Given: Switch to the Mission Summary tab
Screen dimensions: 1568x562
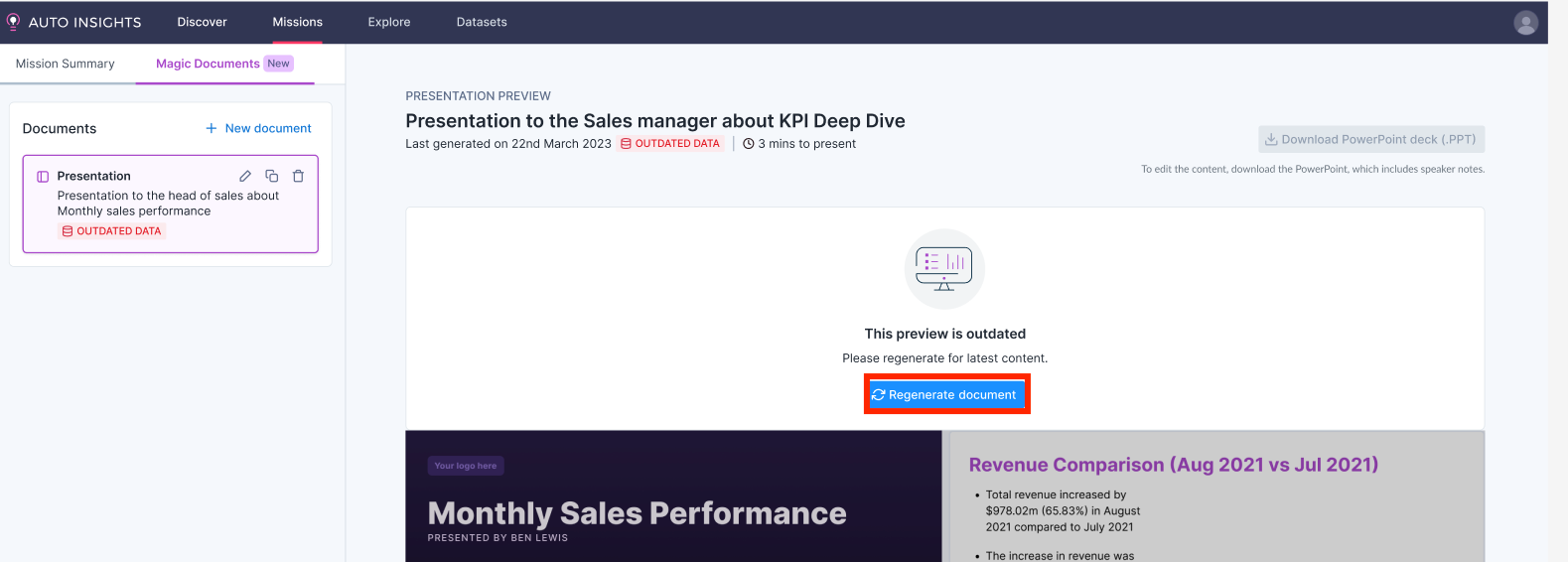Looking at the screenshot, I should click(66, 64).
